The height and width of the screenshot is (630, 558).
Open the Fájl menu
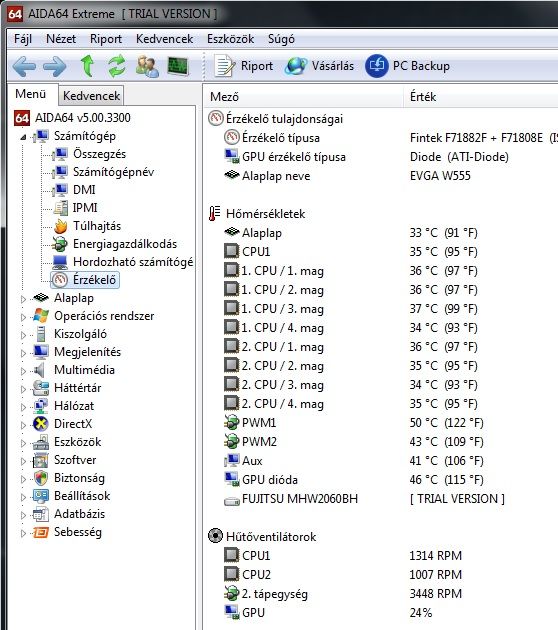[23, 39]
